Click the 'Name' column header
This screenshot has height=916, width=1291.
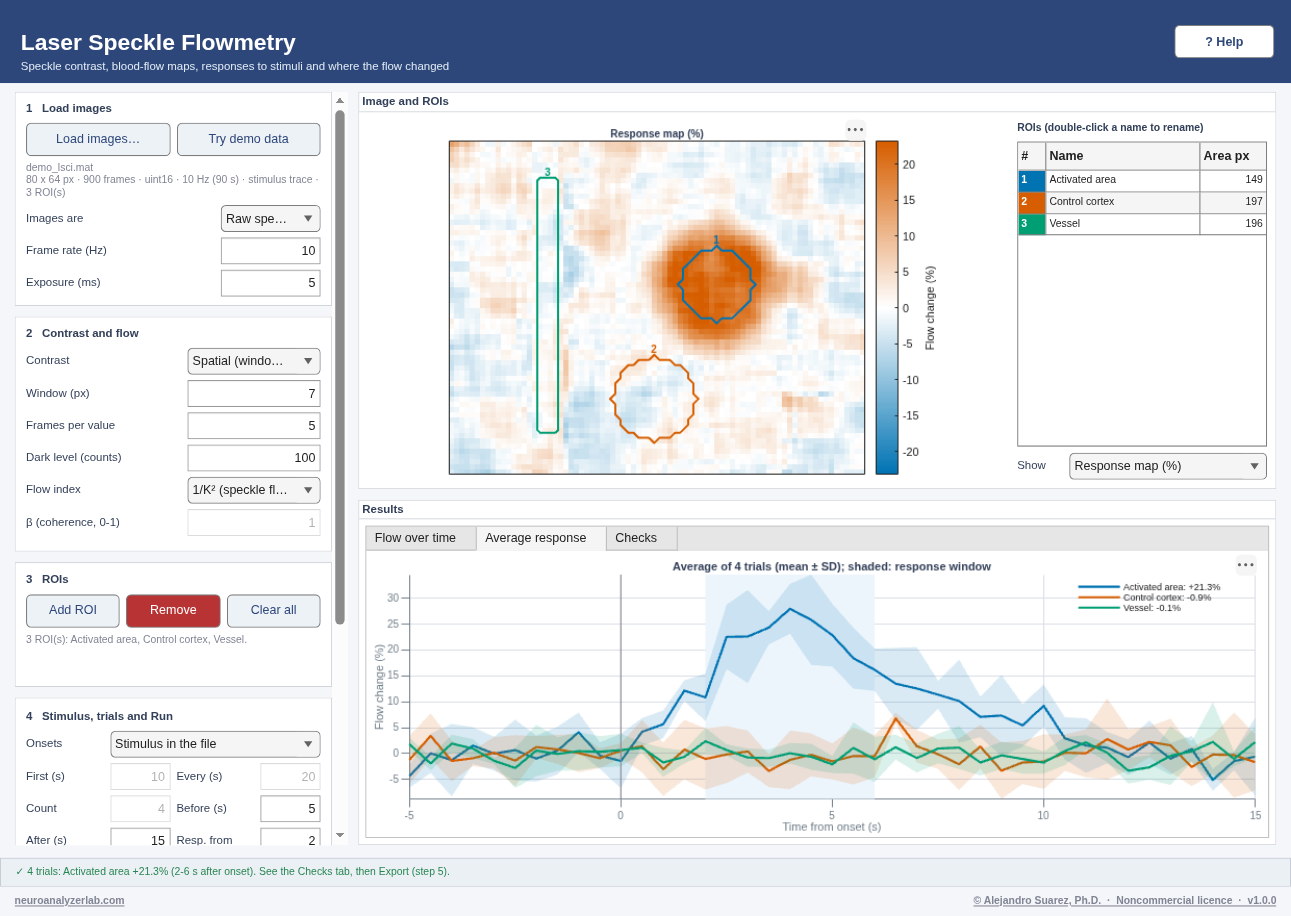click(x=1122, y=156)
